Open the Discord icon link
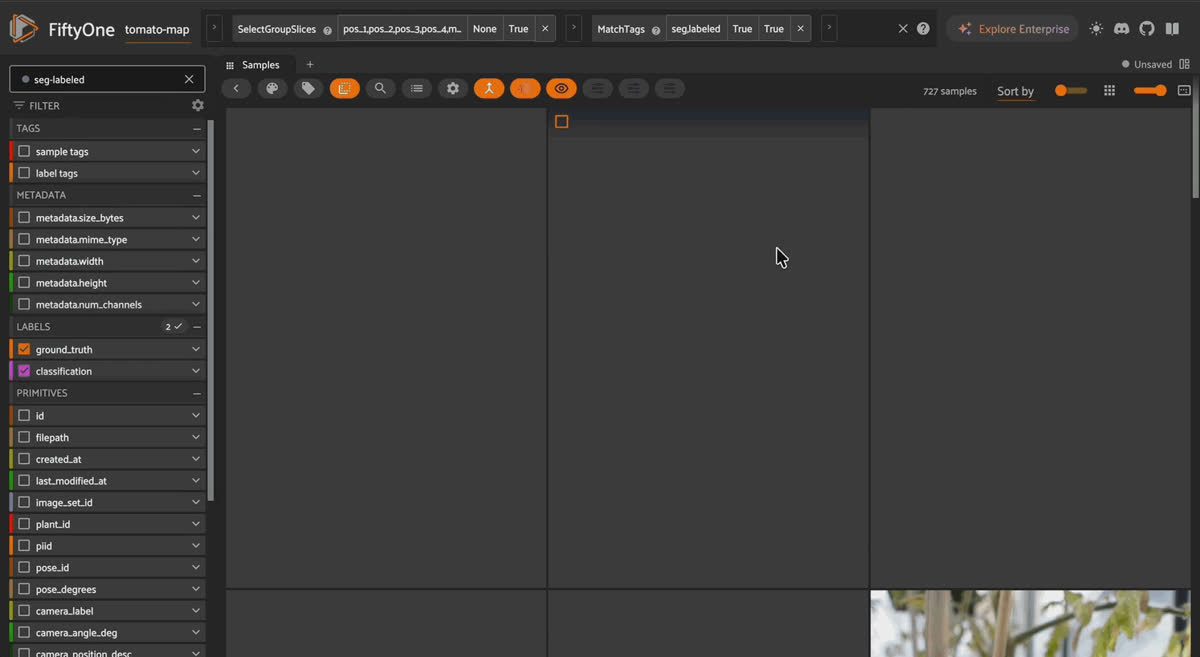 pos(1122,29)
